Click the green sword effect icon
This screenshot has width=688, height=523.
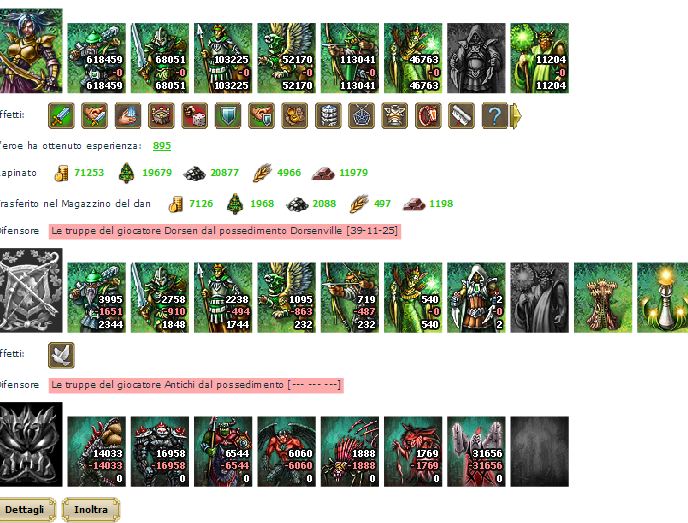61,115
